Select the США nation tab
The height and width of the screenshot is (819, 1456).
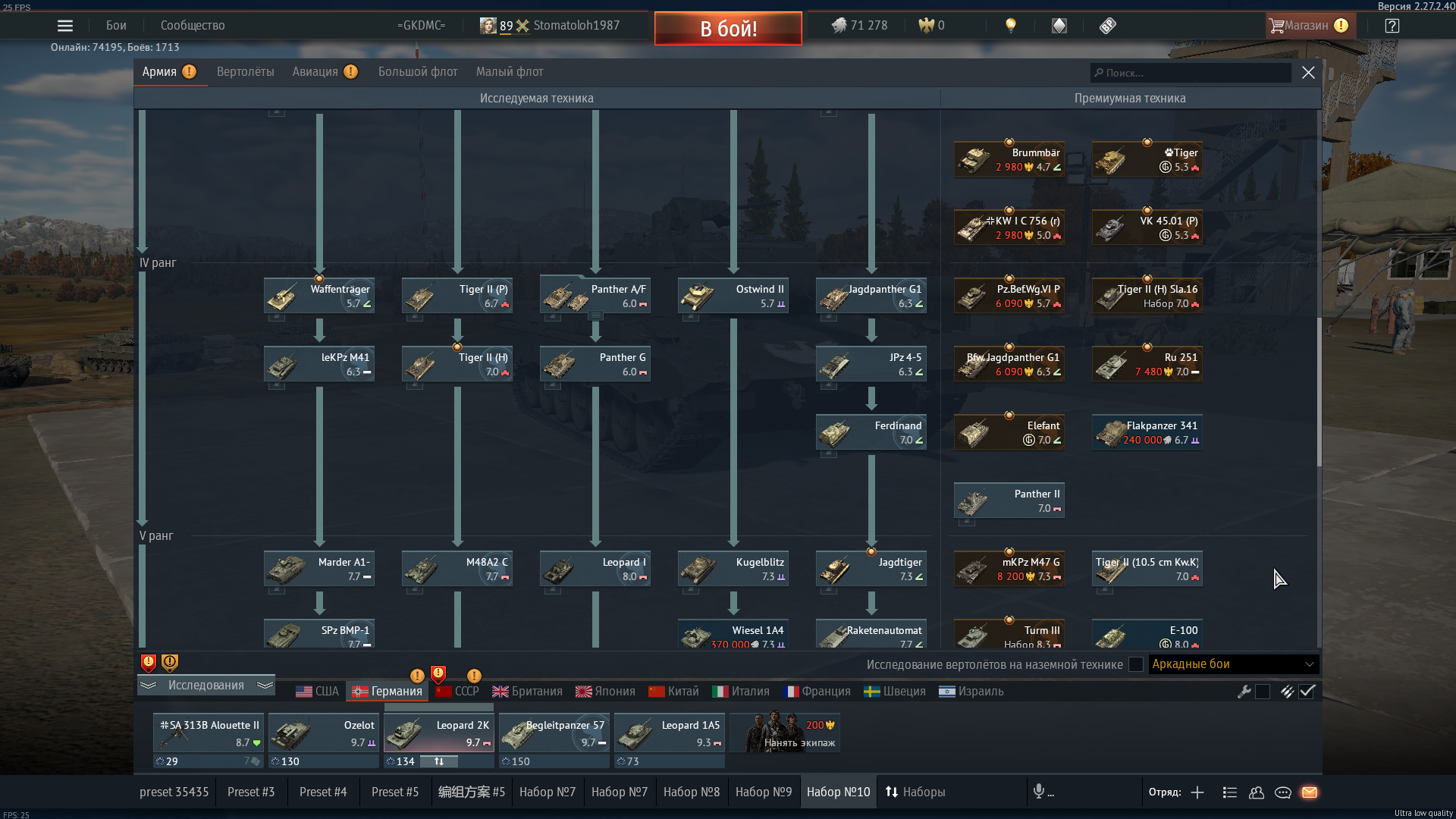click(317, 692)
